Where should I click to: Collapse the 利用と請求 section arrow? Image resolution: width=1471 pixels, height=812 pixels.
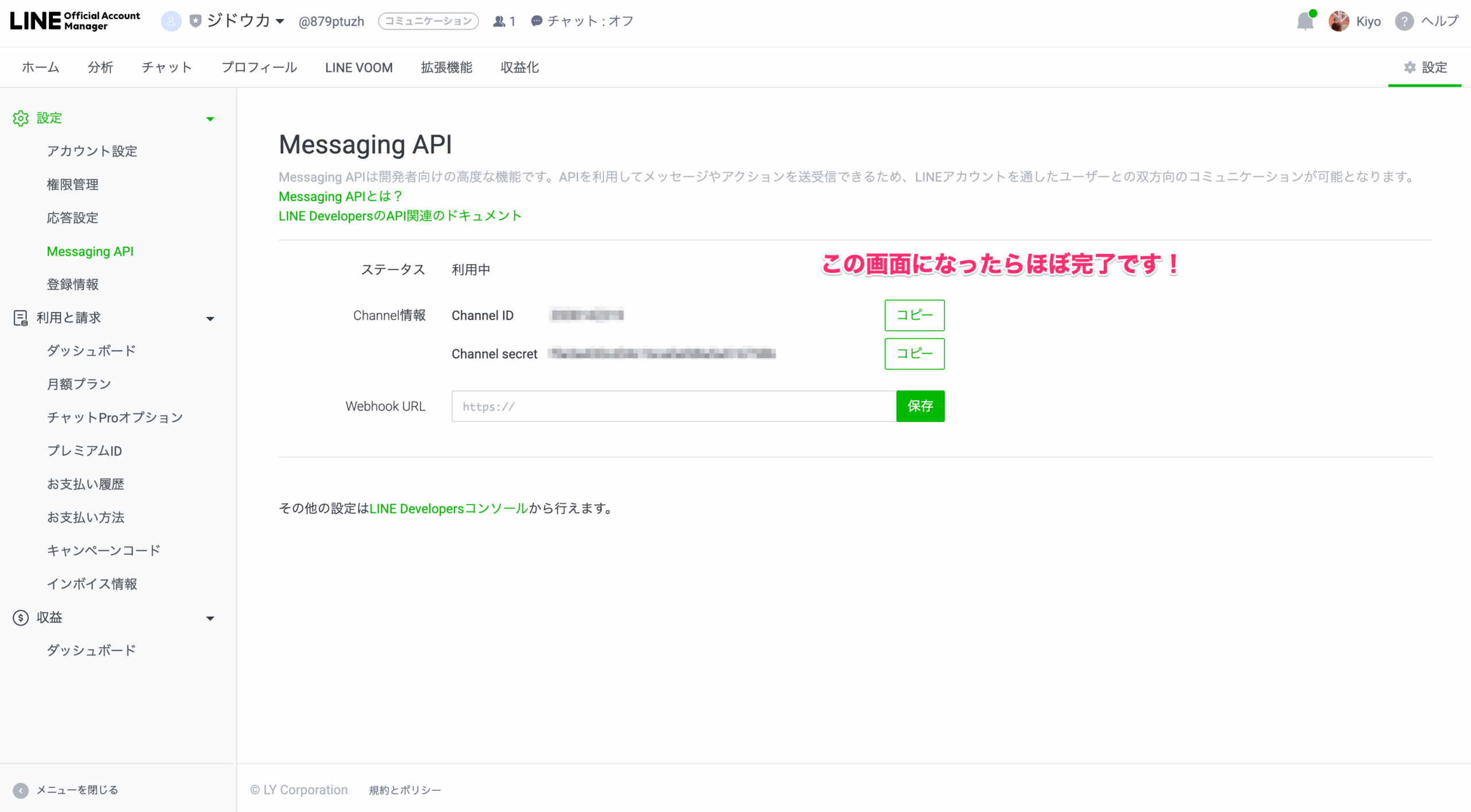pos(210,319)
